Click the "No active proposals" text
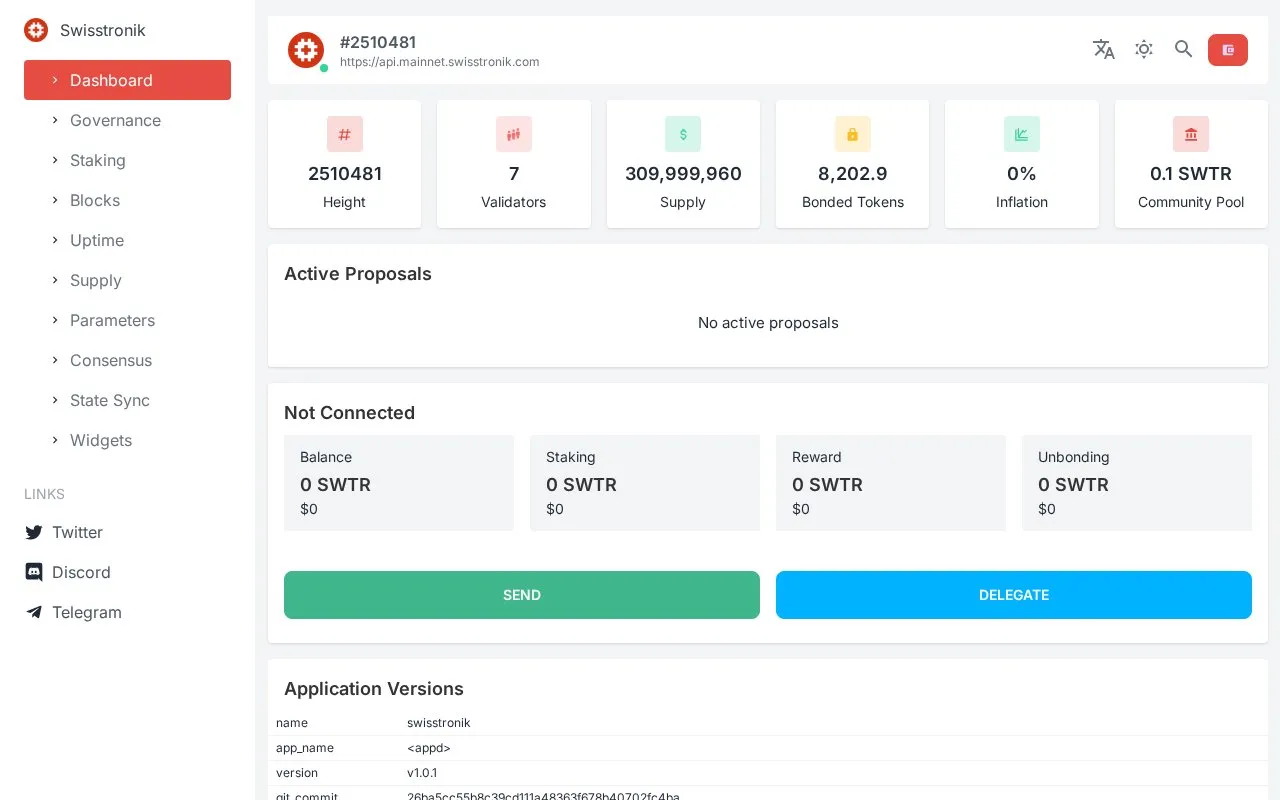This screenshot has height=800, width=1280. pyautogui.click(x=768, y=323)
